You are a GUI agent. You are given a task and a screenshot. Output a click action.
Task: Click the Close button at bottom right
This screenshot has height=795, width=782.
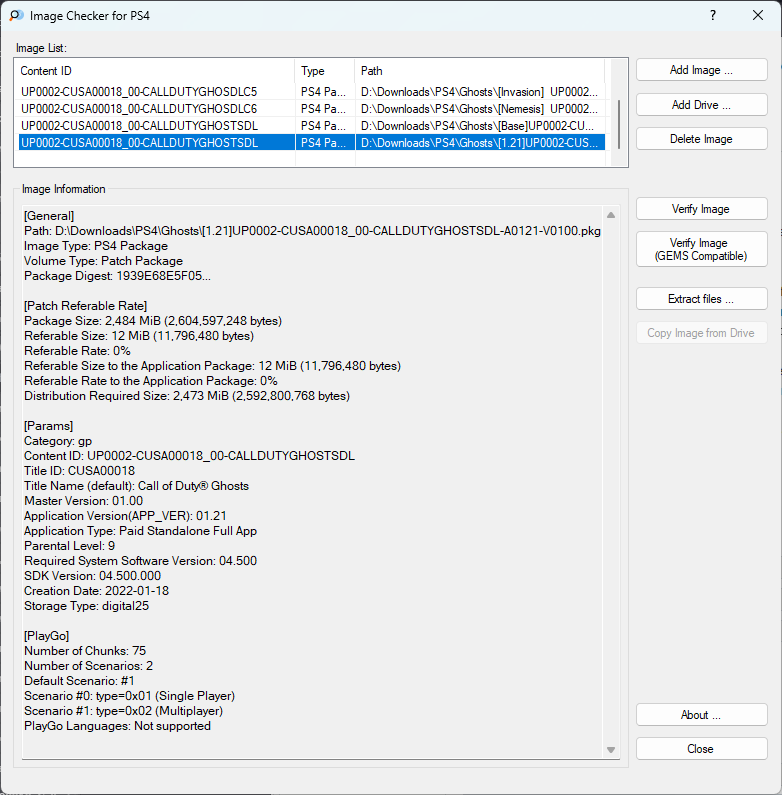[x=701, y=749]
